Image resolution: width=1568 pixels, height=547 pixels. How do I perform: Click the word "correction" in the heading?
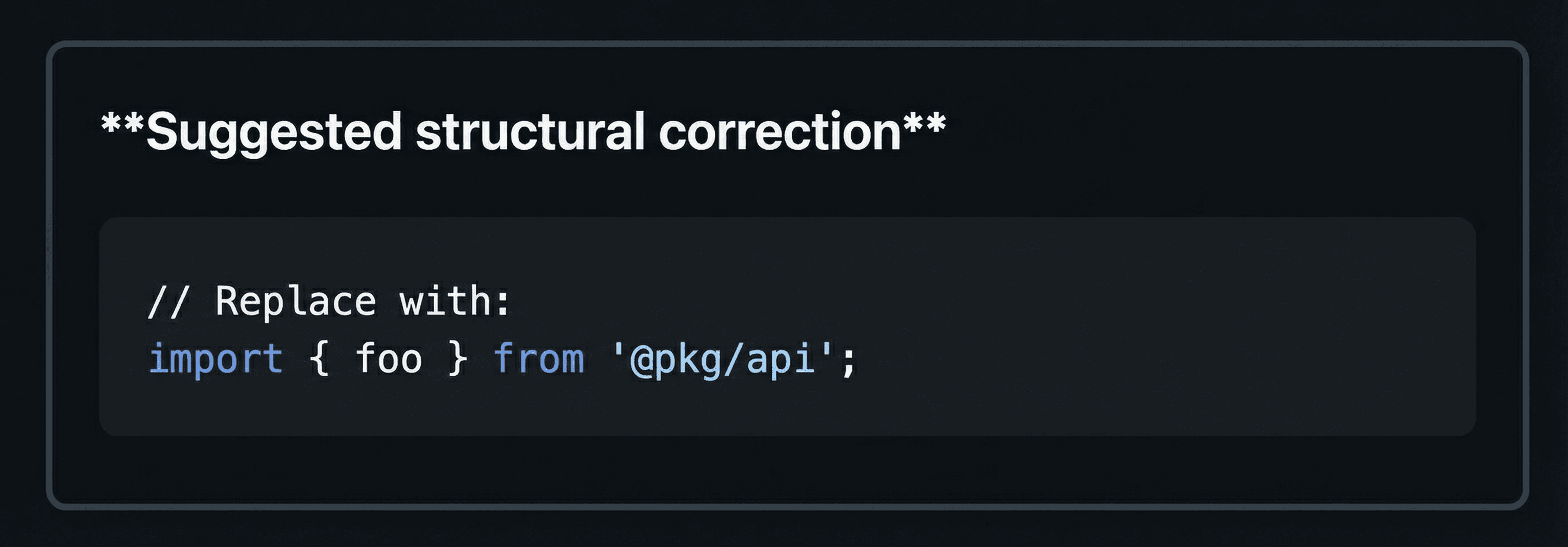tap(780, 131)
